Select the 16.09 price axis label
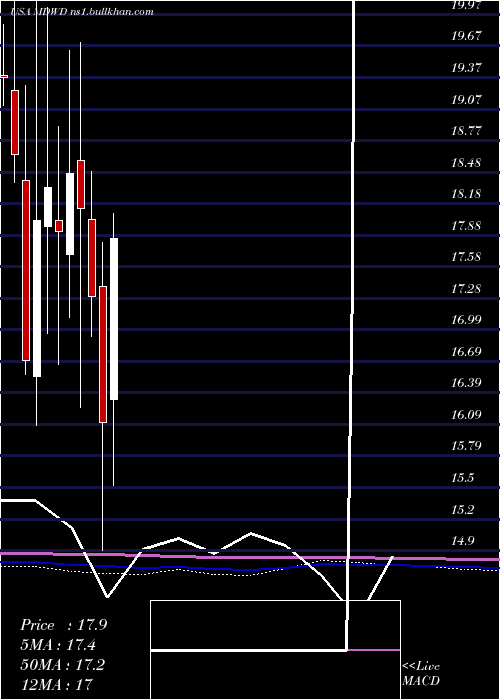The image size is (500, 700). (x=466, y=414)
